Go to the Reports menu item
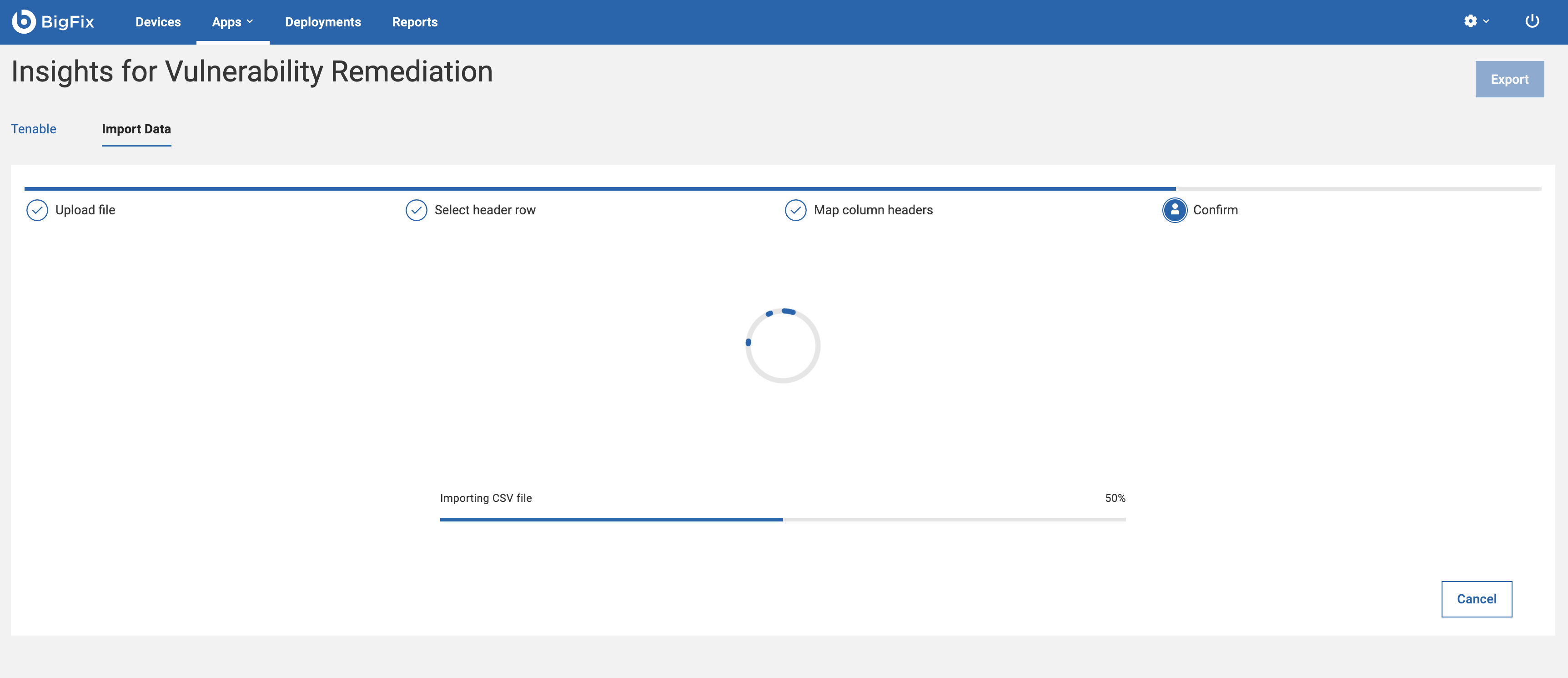Viewport: 1568px width, 678px height. pos(415,22)
